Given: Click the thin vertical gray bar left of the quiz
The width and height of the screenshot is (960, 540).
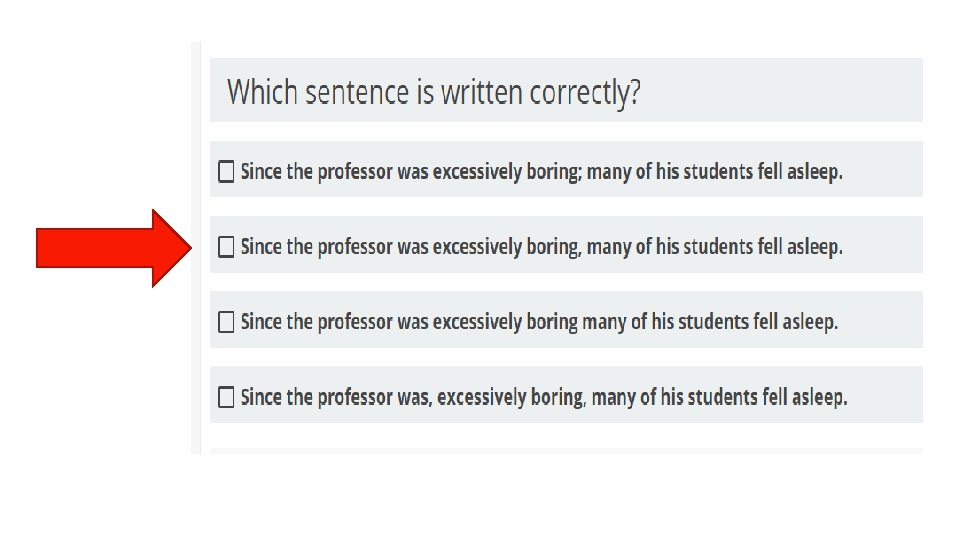Looking at the screenshot, I should click(x=196, y=248).
